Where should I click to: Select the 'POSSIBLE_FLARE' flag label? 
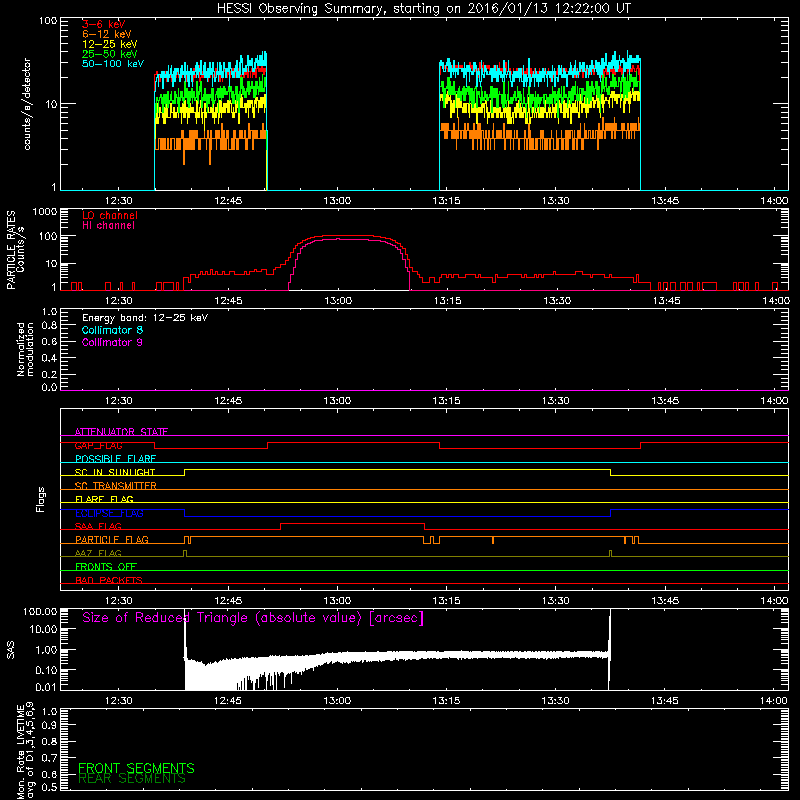(115, 459)
